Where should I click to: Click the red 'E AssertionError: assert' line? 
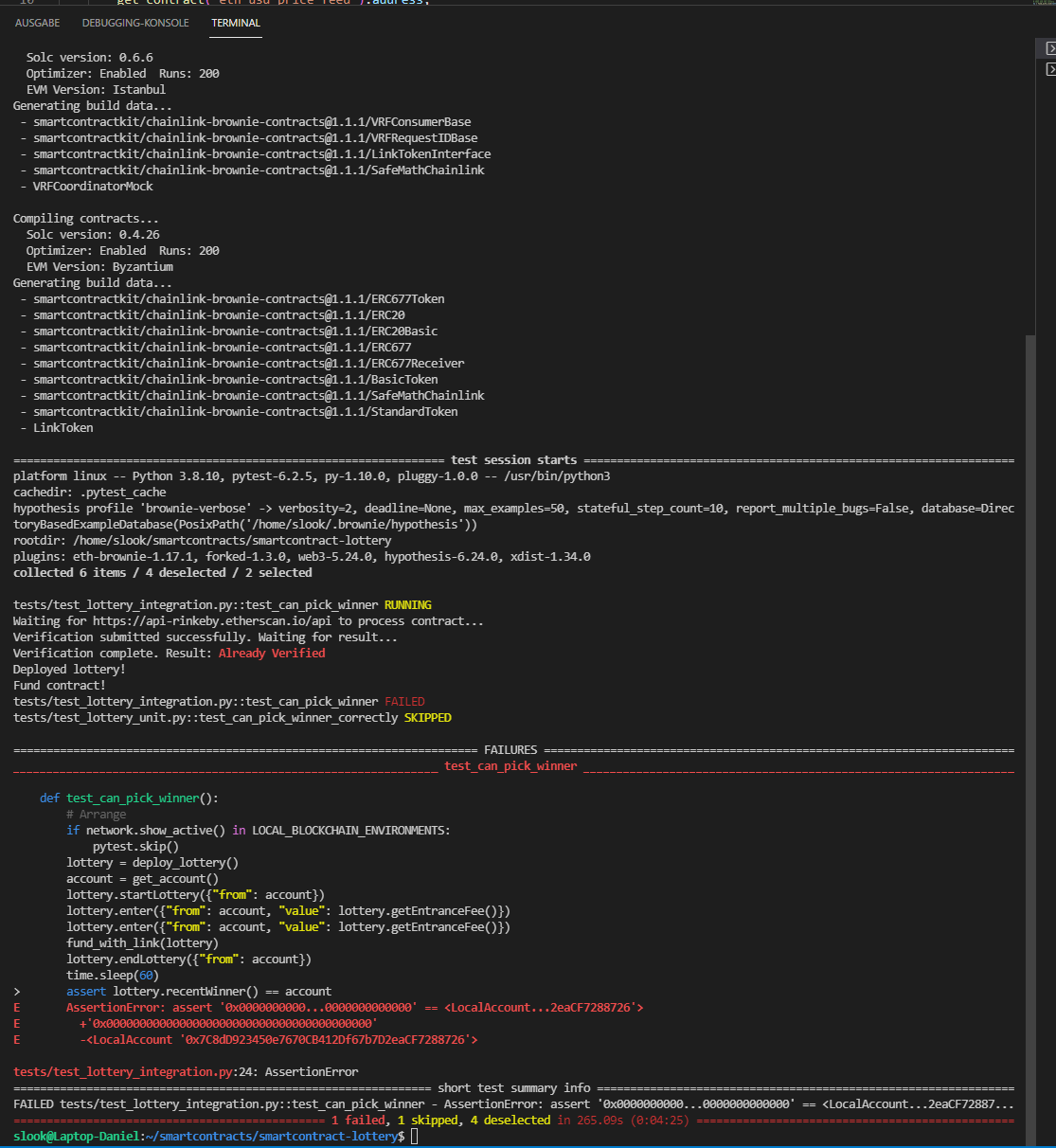coord(329,1008)
